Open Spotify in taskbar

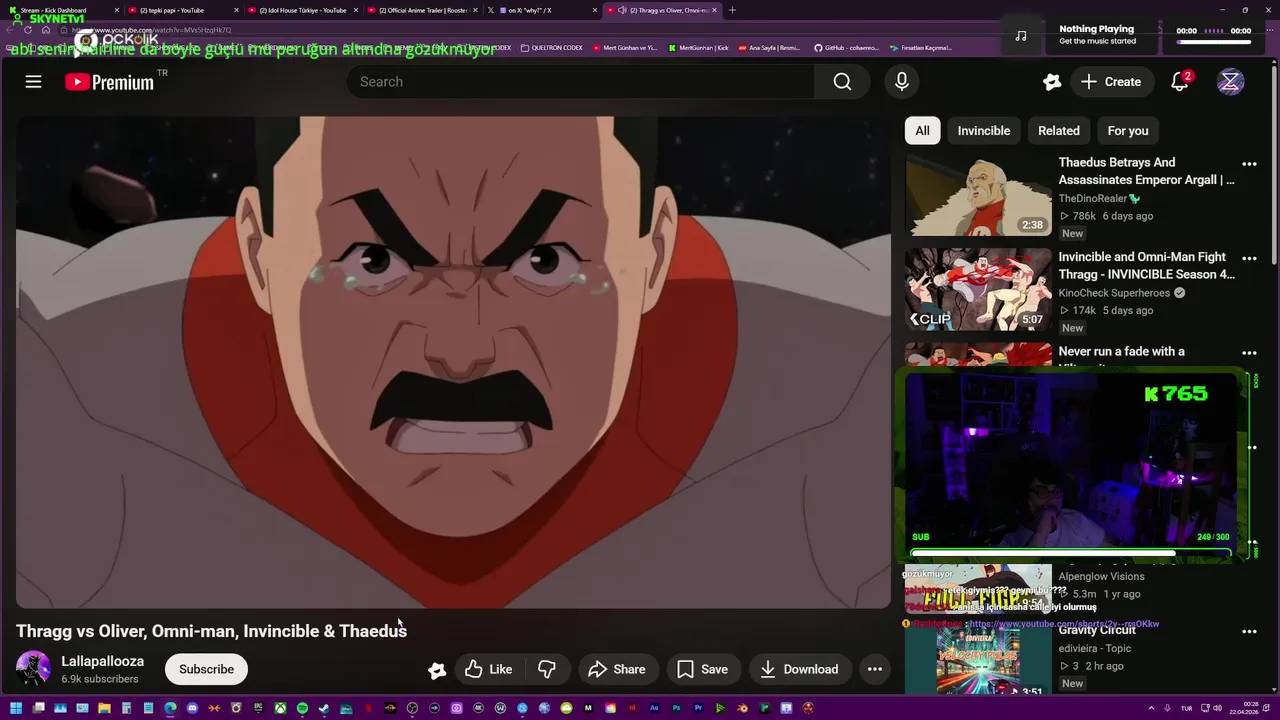tap(302, 709)
